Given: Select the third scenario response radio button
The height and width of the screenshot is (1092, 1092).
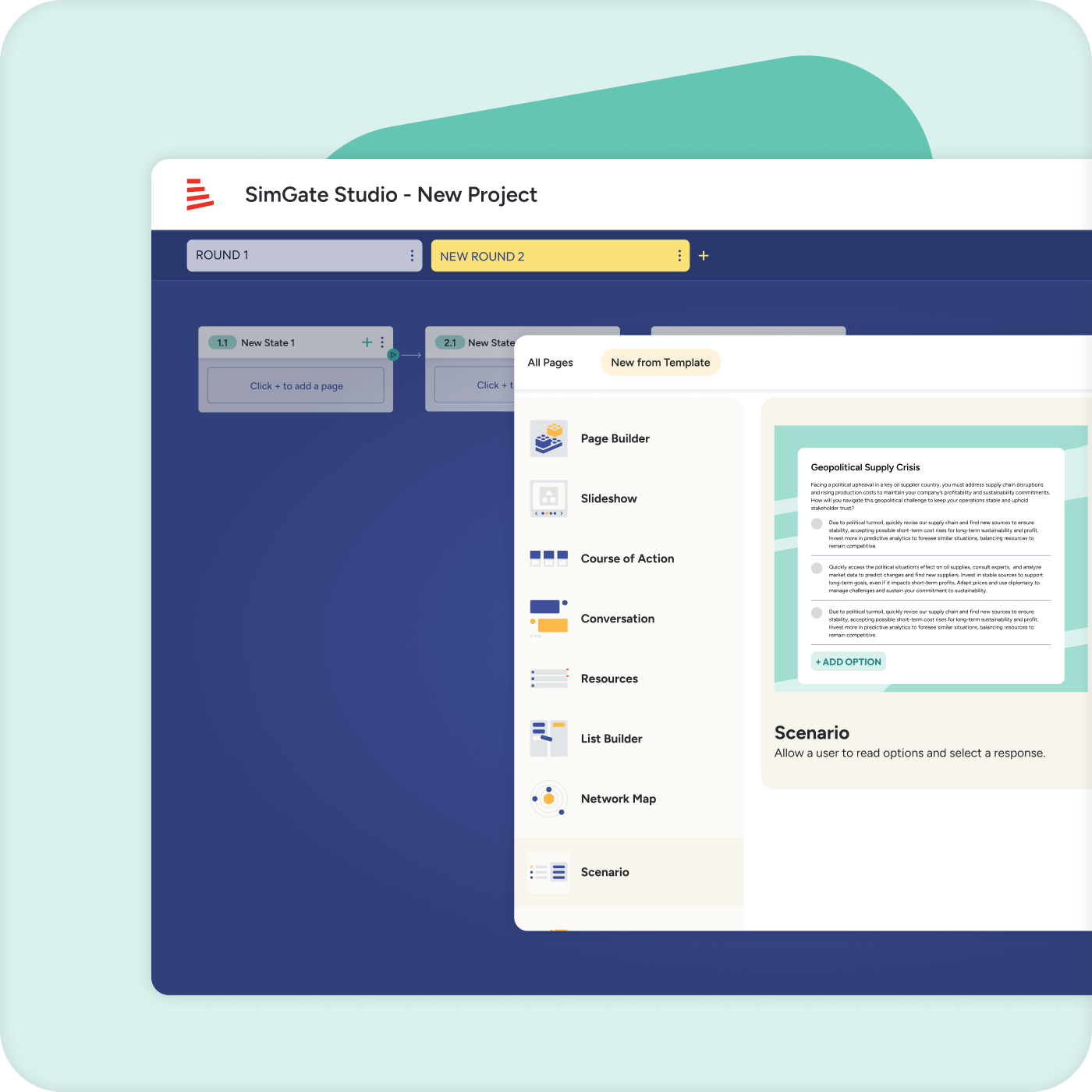Looking at the screenshot, I should tap(817, 612).
